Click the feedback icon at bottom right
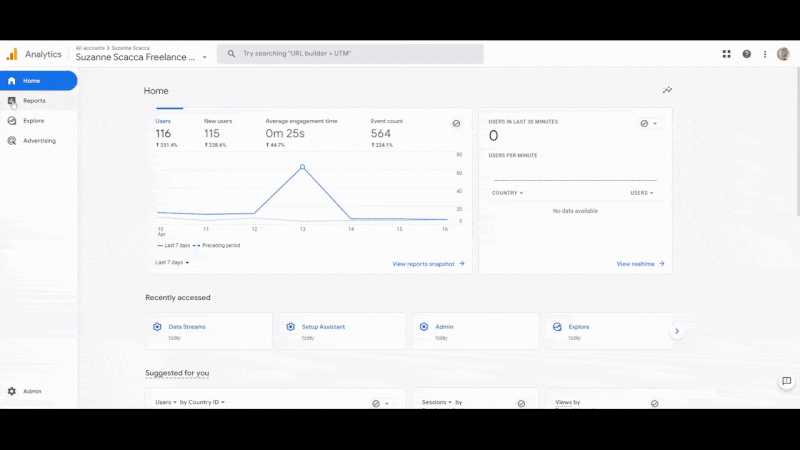The height and width of the screenshot is (450, 800). point(787,381)
